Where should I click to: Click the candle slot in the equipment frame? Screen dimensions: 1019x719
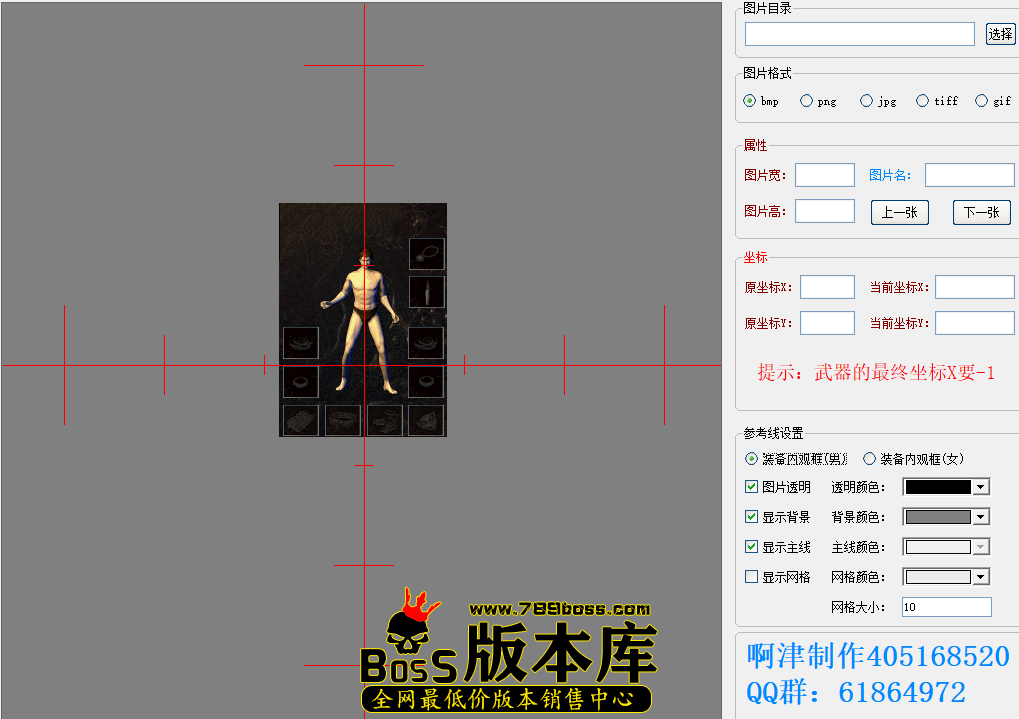pos(425,290)
